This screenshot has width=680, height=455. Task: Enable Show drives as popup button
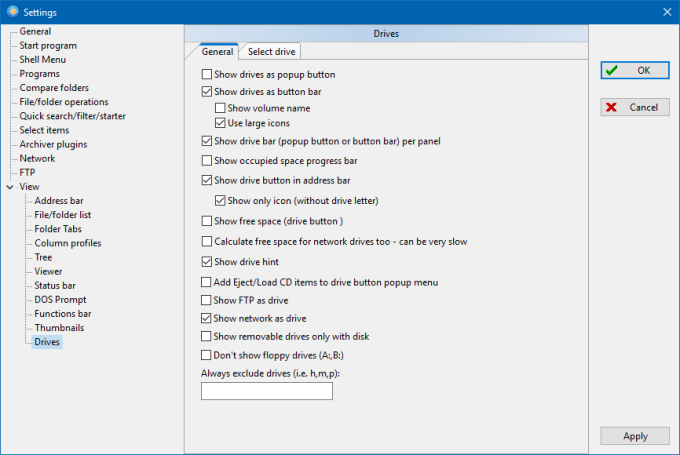(x=207, y=74)
